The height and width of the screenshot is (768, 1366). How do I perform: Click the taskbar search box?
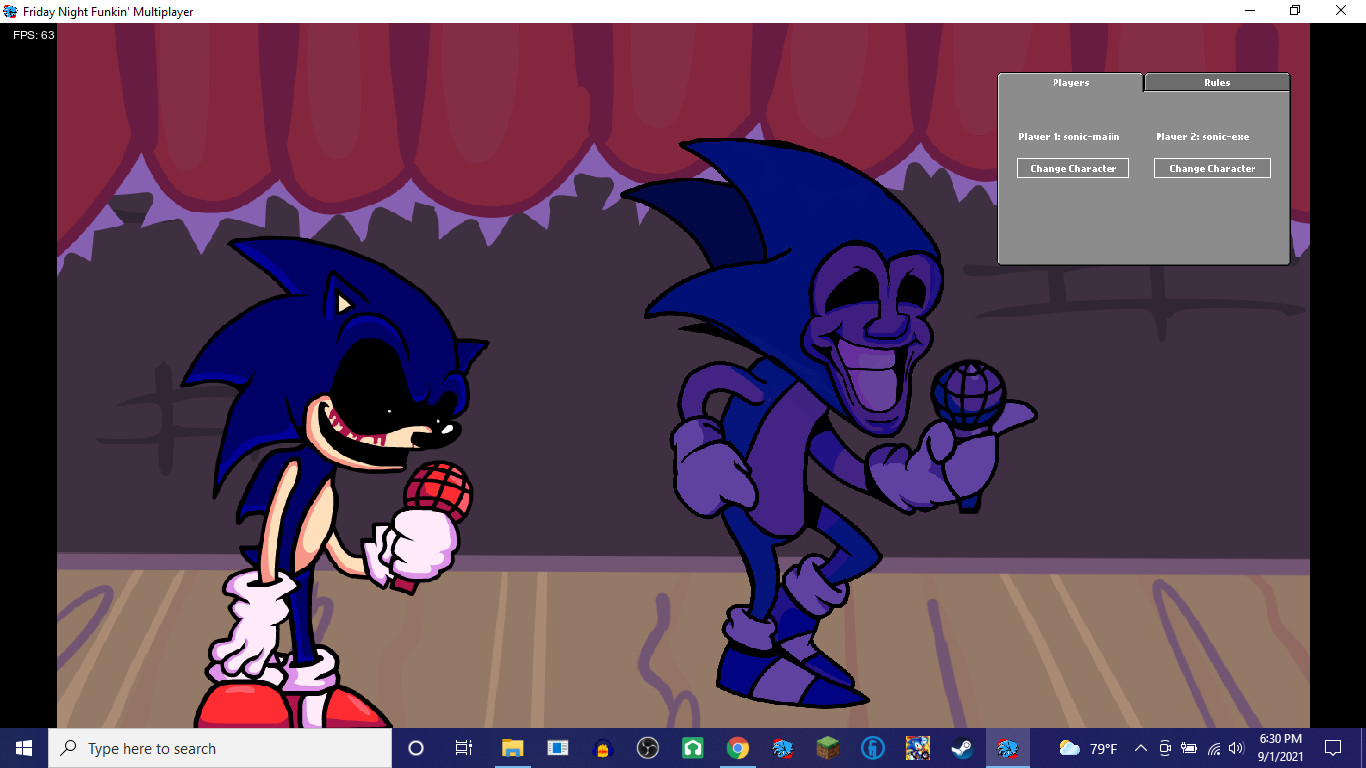220,748
